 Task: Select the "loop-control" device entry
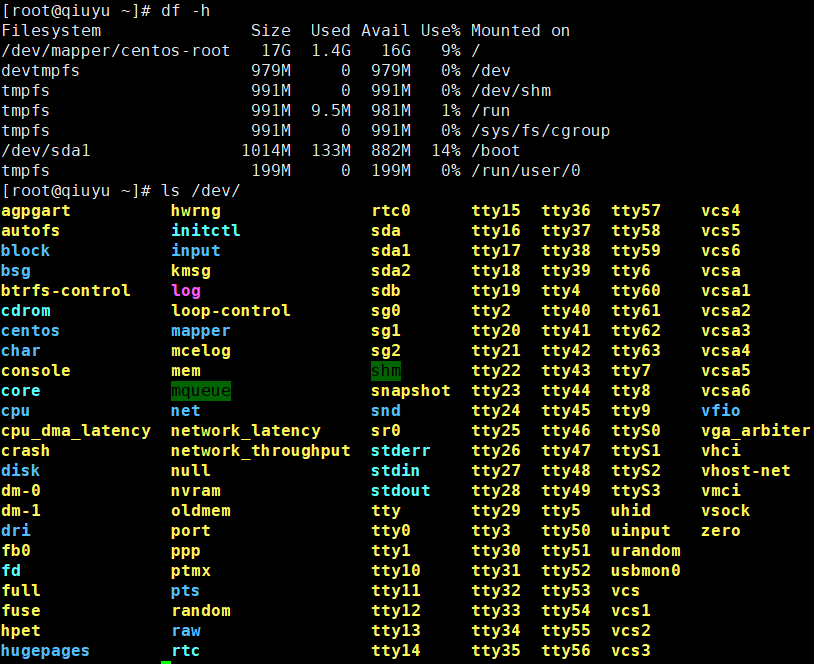click(230, 310)
